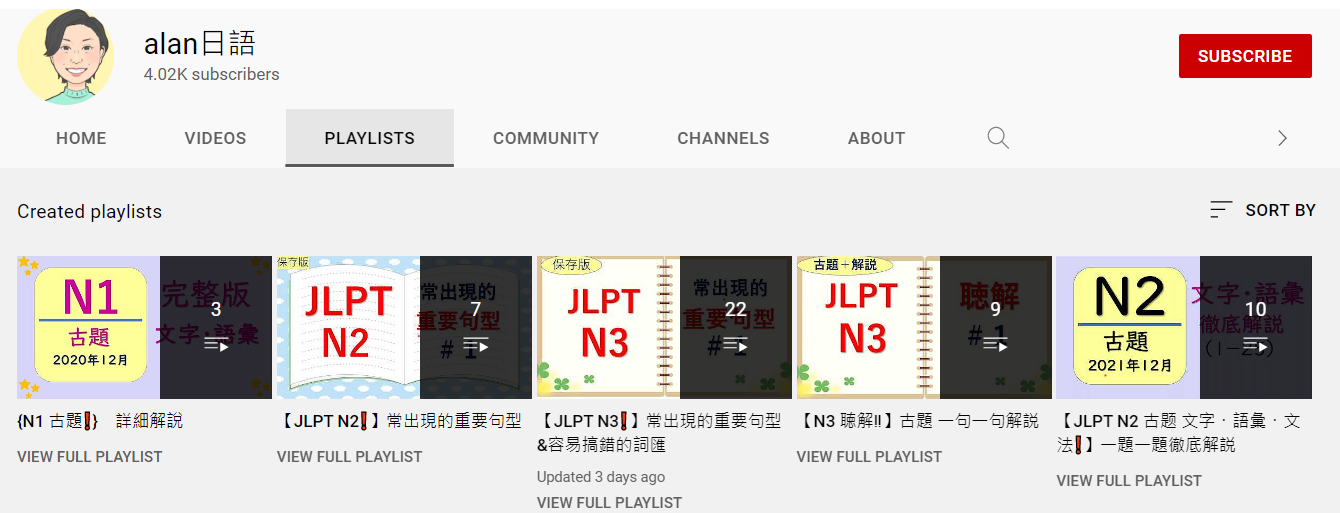Screen dimensions: 1340x513
Task: Open JLPT N3 聽解 playlist thumbnail
Action: tap(924, 327)
